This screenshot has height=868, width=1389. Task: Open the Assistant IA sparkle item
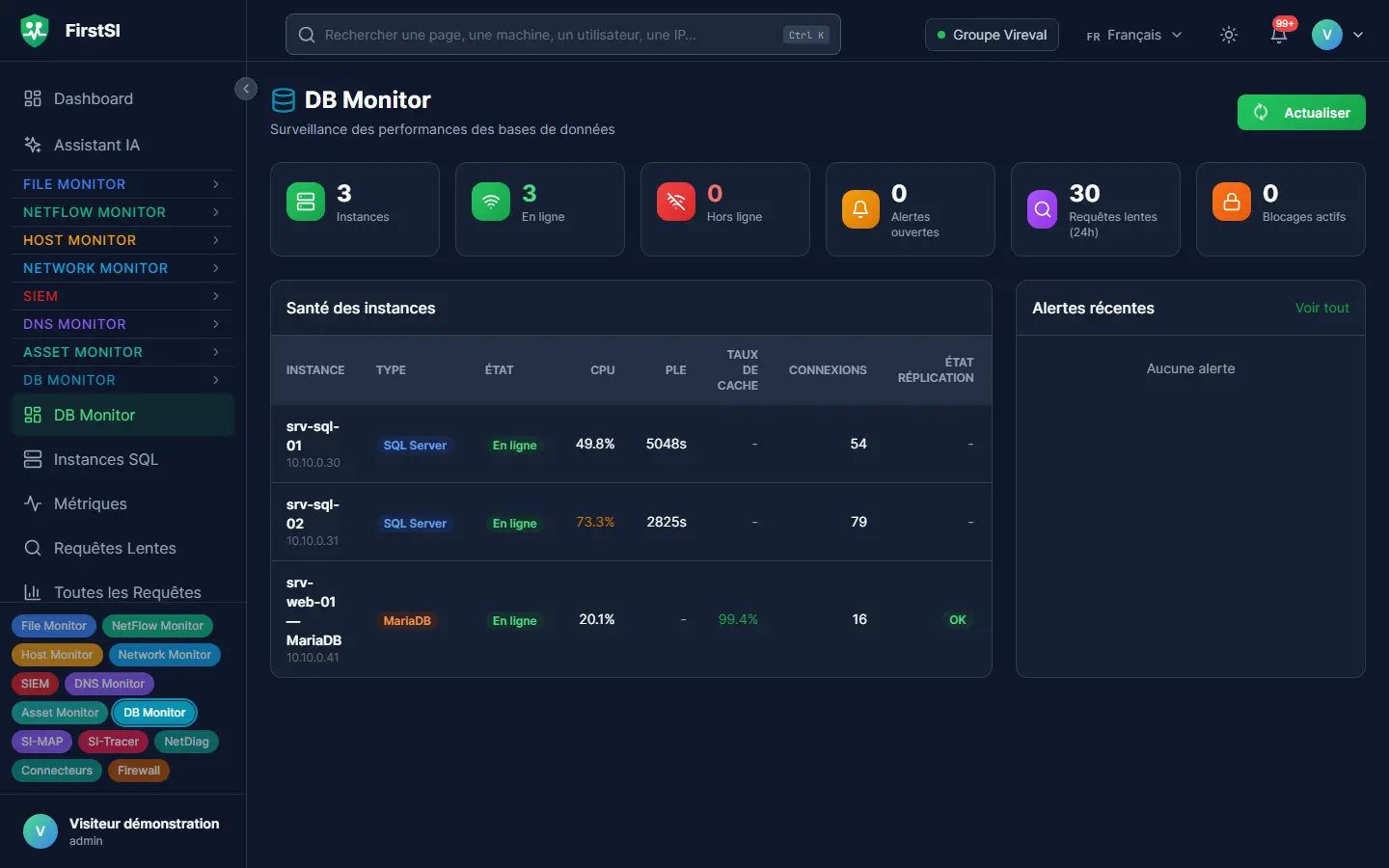(x=123, y=145)
